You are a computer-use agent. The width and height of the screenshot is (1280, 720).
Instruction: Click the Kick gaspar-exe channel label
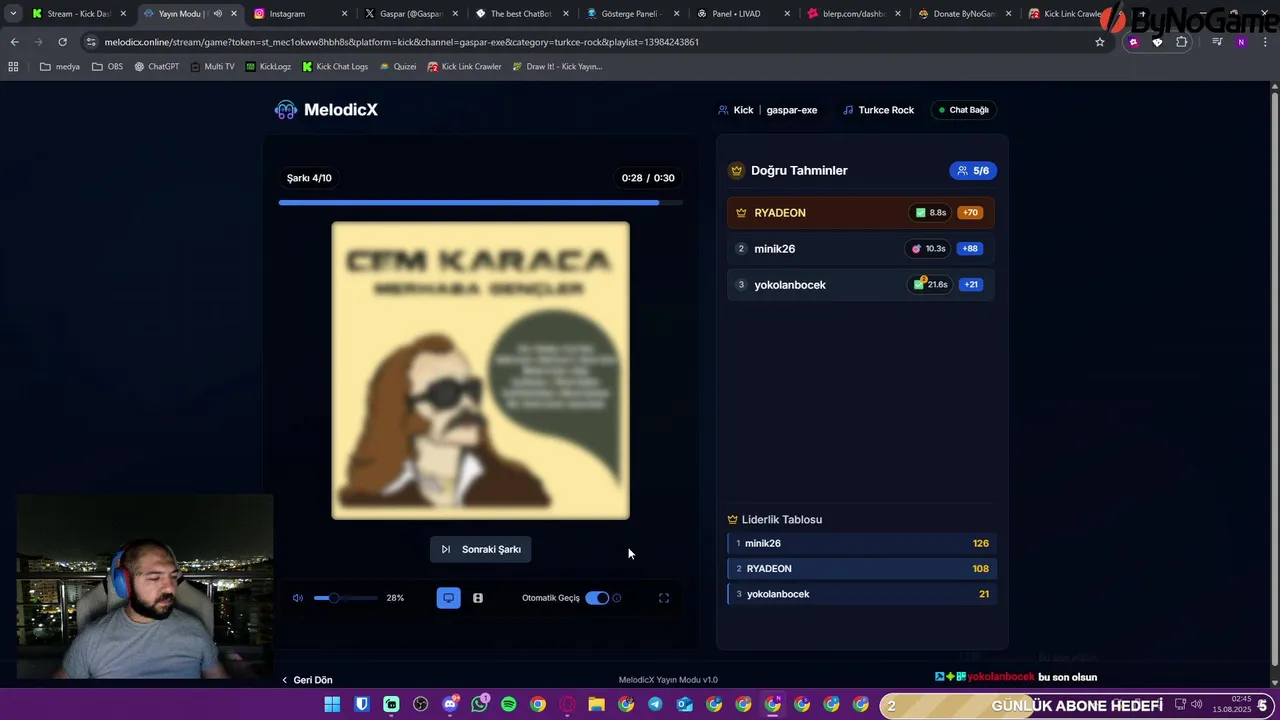point(768,110)
